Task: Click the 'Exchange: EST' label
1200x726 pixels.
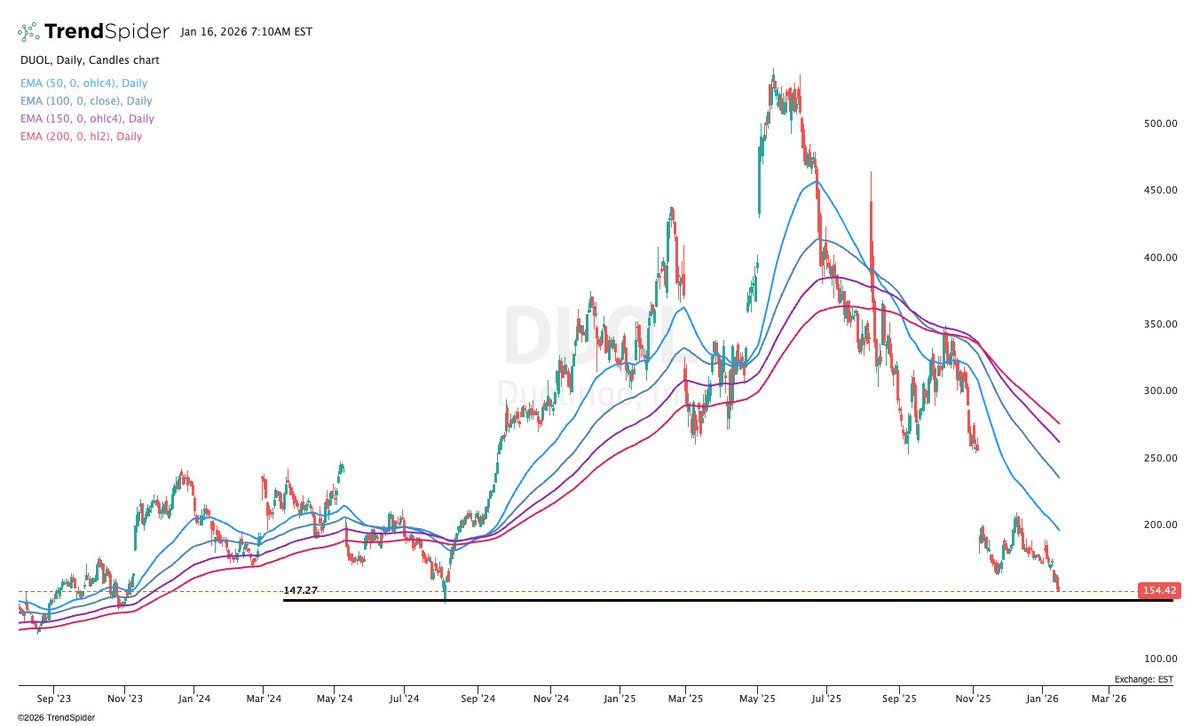Action: tap(1144, 680)
